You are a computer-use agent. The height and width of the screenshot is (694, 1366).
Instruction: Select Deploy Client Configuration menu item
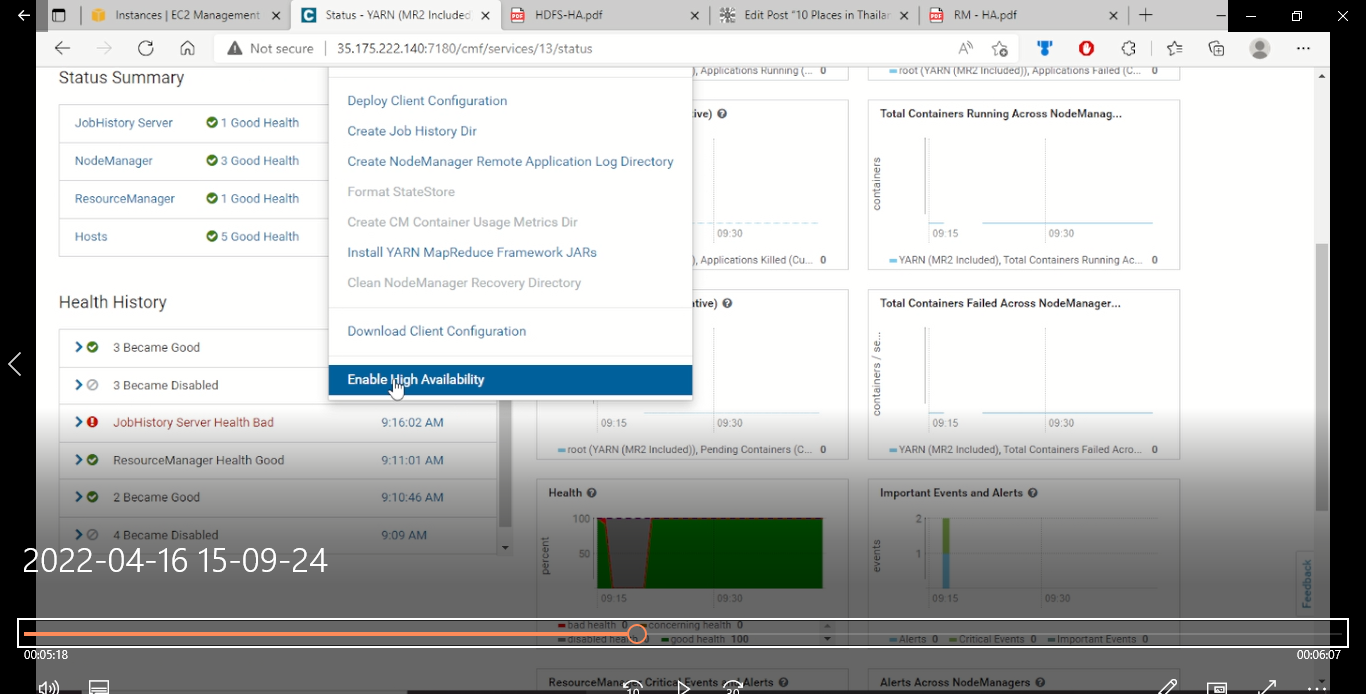click(427, 101)
